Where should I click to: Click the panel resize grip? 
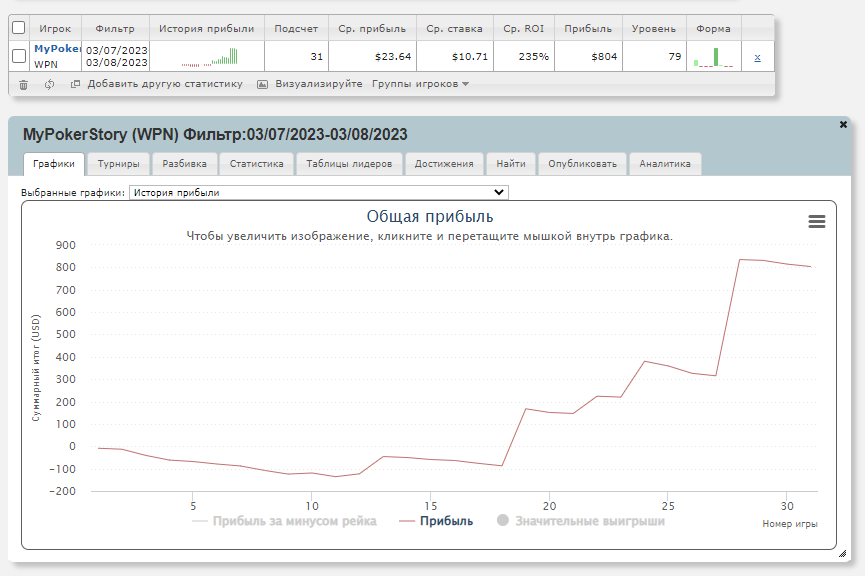[x=842, y=553]
